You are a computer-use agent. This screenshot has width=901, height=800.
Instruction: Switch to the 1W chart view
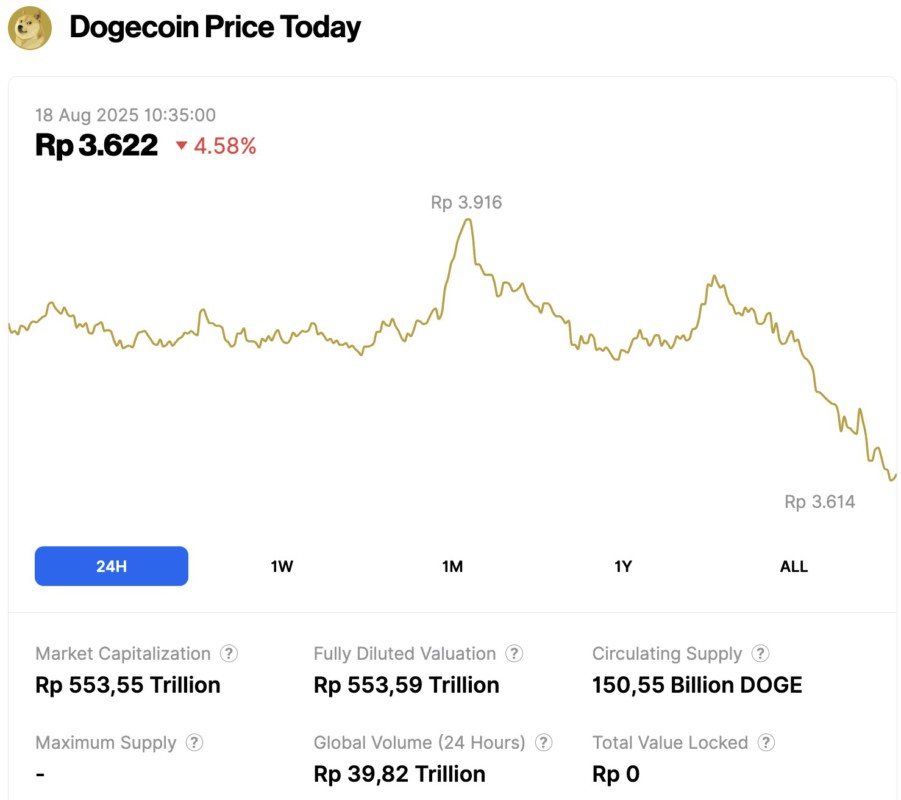(281, 566)
